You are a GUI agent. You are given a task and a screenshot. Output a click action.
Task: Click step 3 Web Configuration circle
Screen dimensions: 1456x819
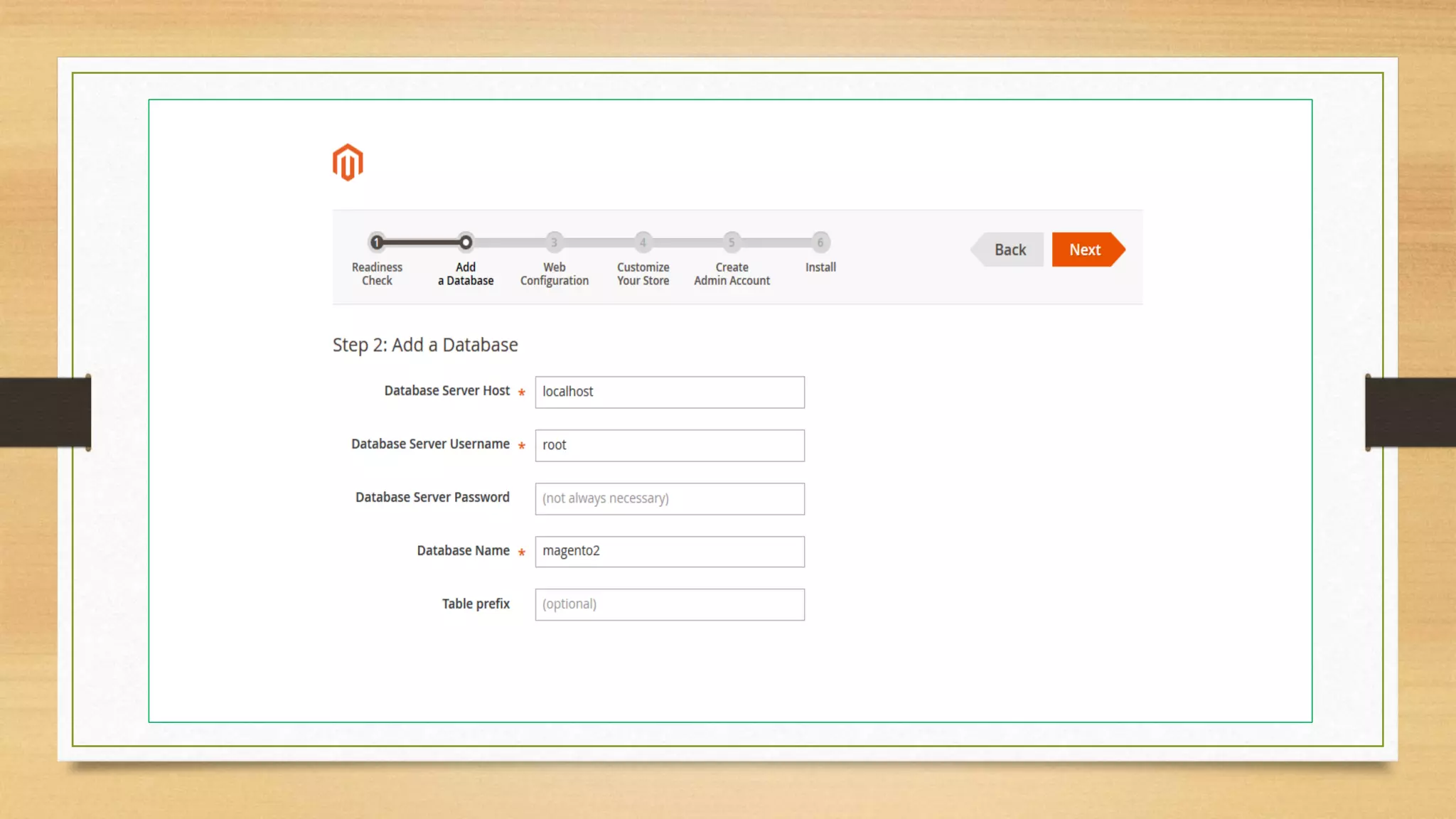[555, 242]
